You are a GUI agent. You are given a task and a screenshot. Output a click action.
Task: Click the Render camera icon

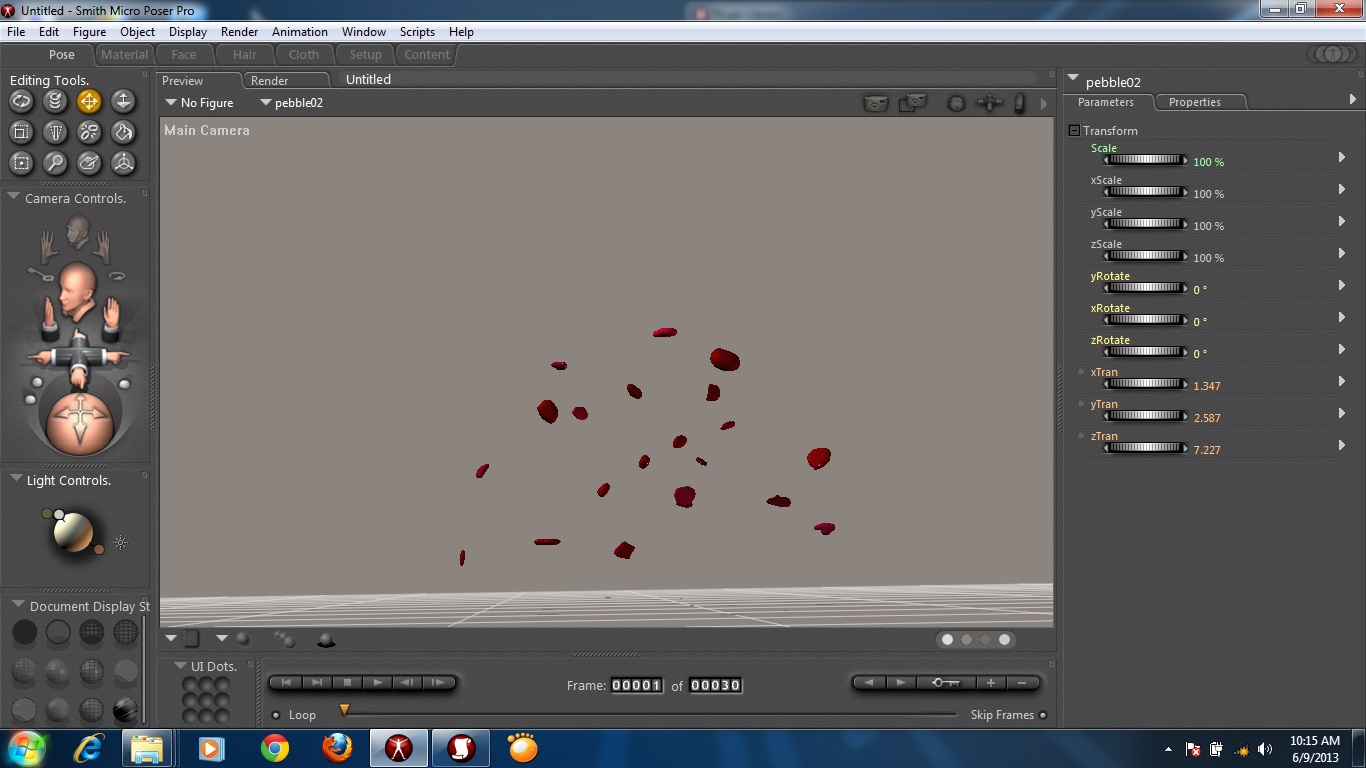tap(875, 103)
